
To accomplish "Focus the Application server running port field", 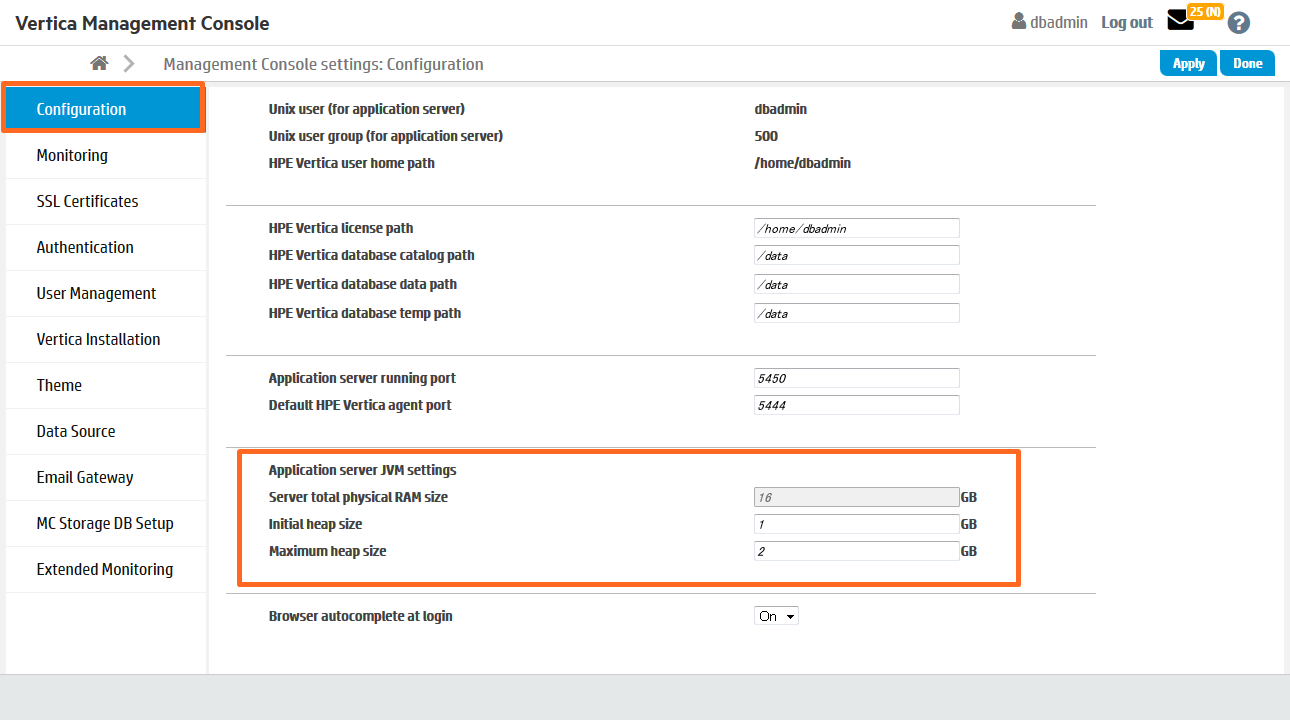I will point(856,378).
